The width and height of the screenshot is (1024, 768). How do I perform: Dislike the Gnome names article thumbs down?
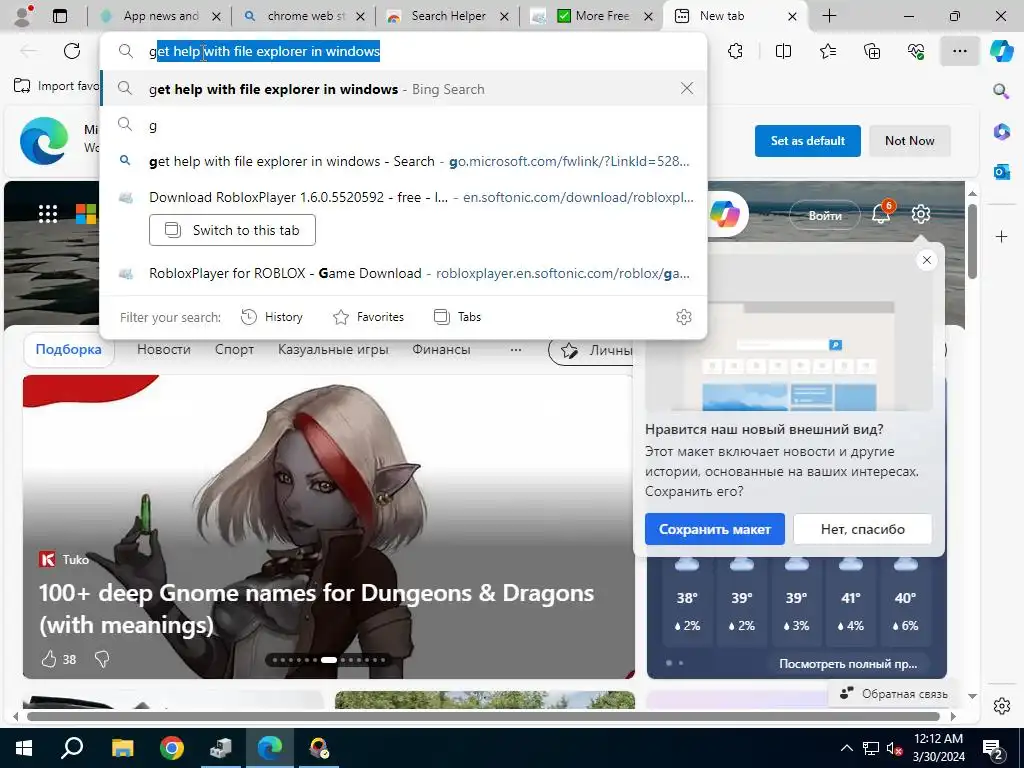102,659
